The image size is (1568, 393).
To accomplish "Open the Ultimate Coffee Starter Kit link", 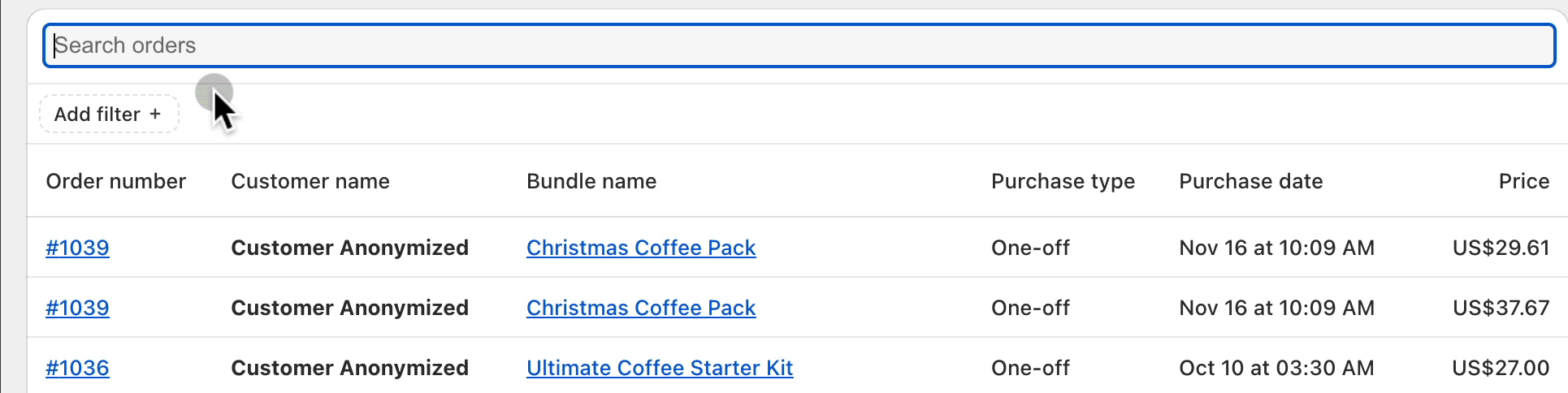I will tap(660, 368).
